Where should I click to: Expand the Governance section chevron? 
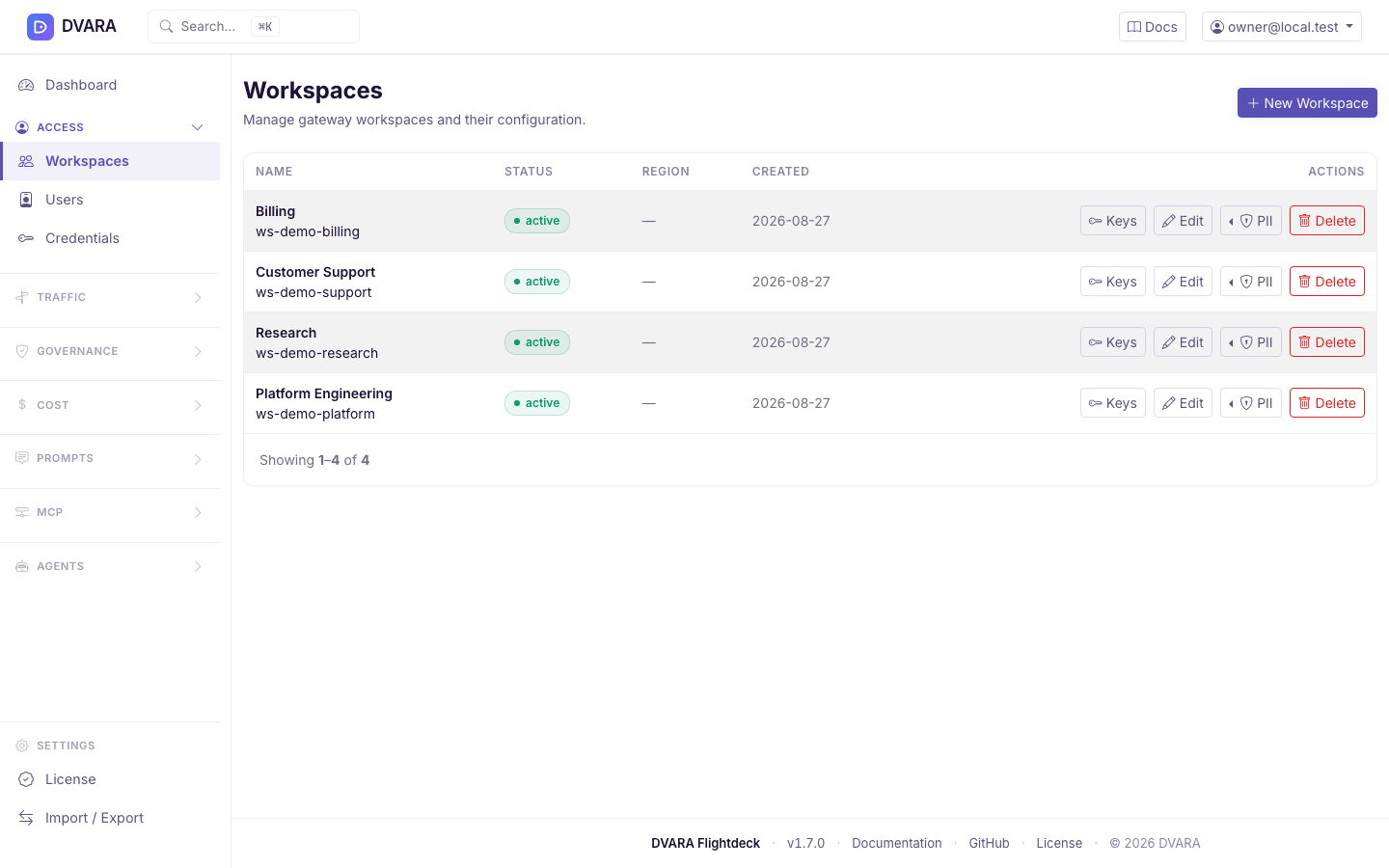click(x=198, y=351)
